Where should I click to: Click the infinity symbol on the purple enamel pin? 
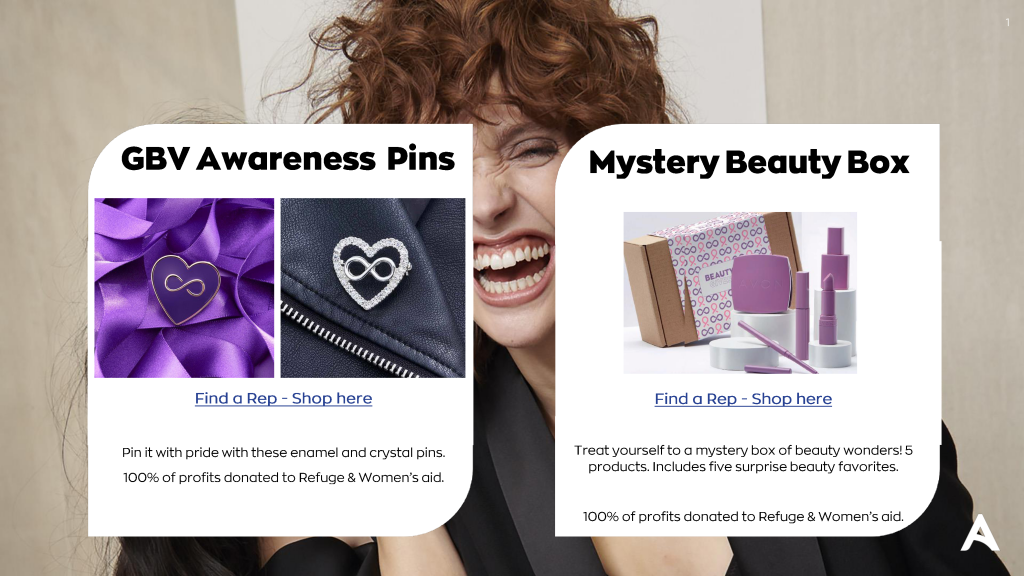(185, 284)
